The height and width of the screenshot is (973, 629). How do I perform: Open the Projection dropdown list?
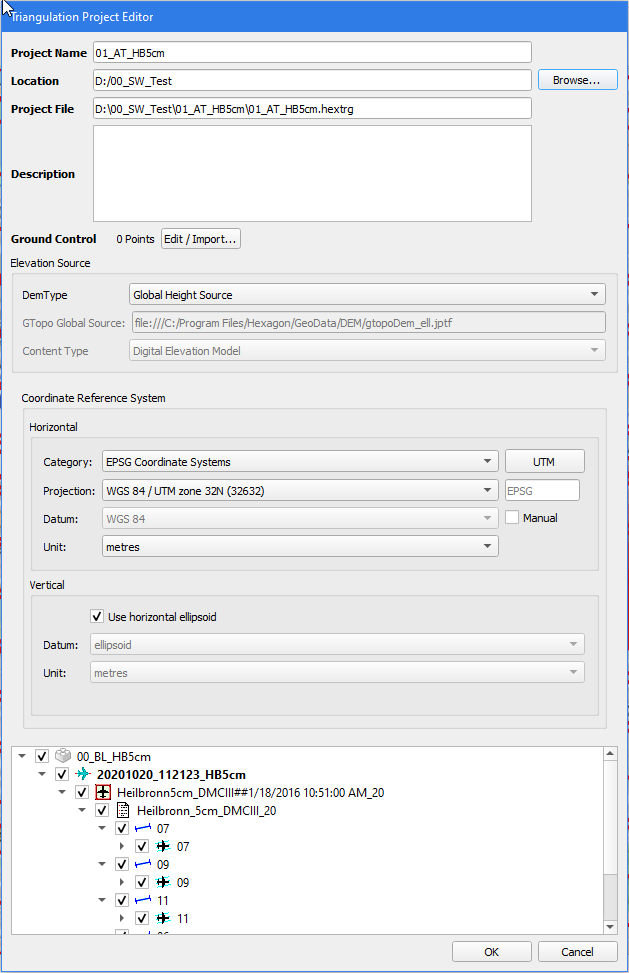click(300, 490)
